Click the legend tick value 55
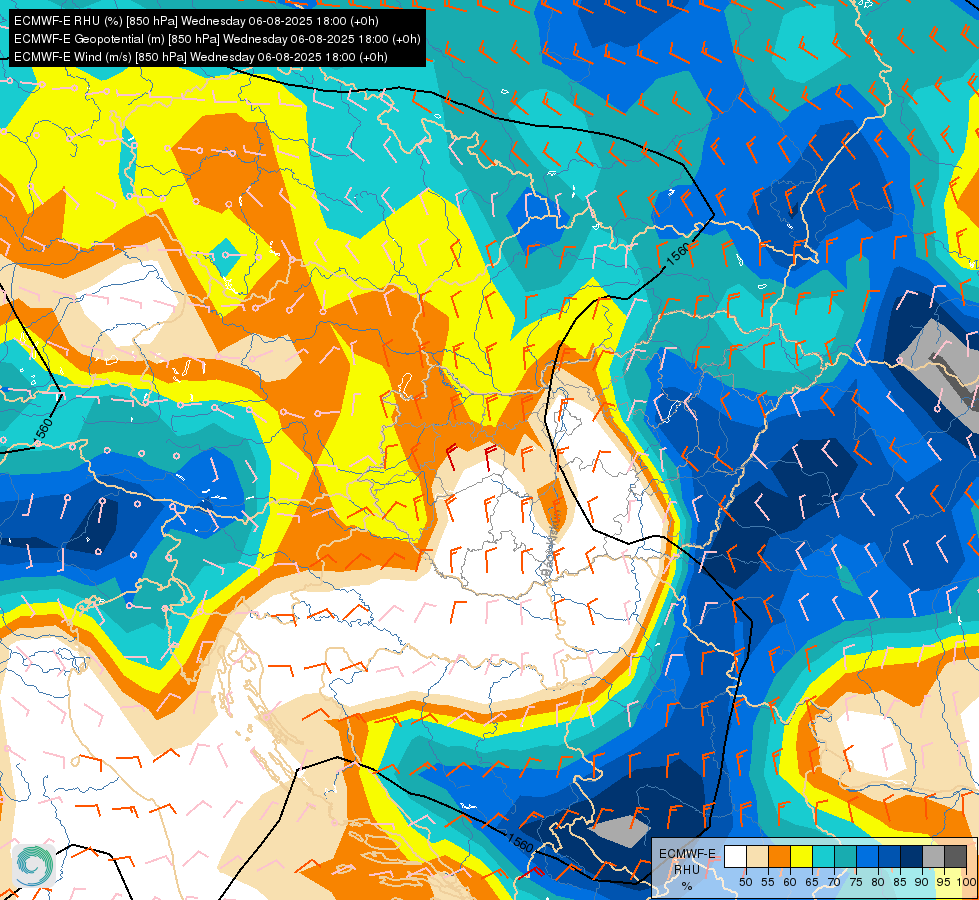 tap(767, 882)
